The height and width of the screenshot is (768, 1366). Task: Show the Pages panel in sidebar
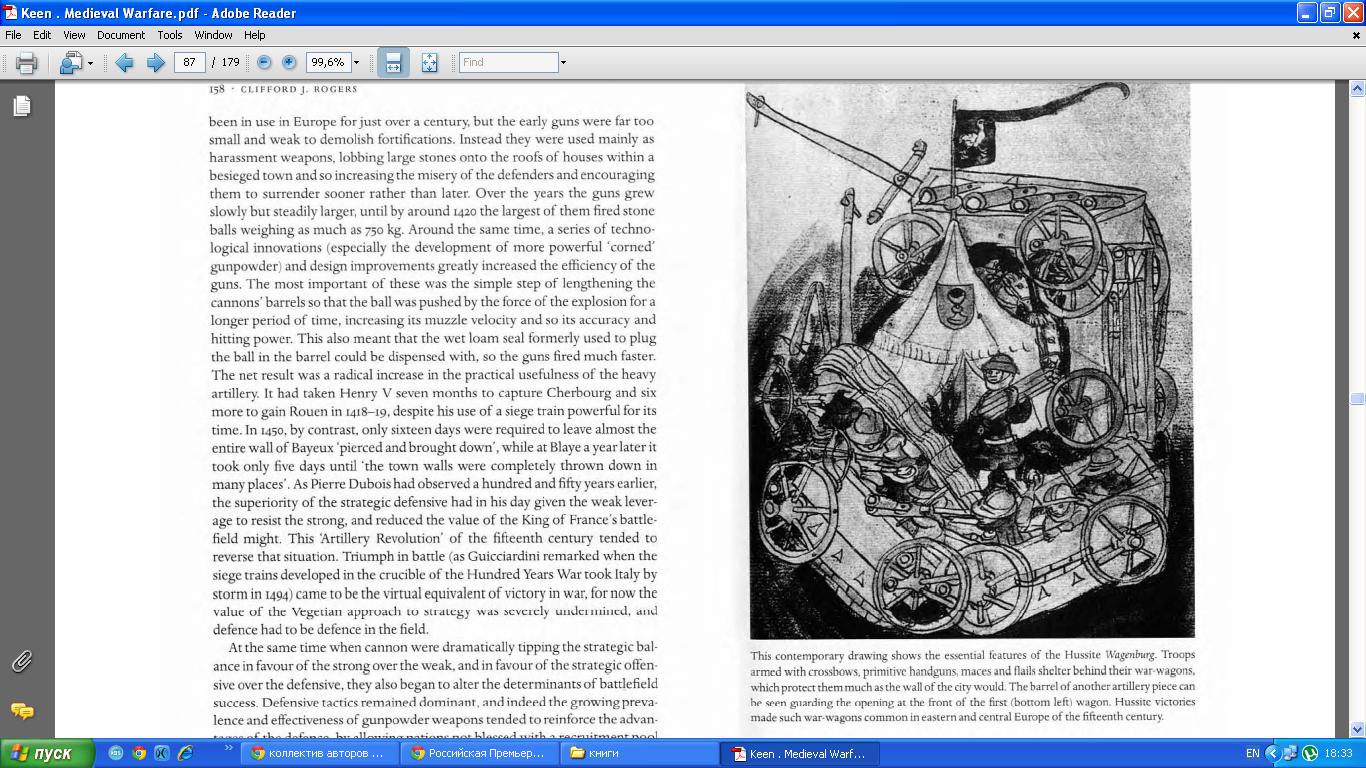tap(22, 106)
